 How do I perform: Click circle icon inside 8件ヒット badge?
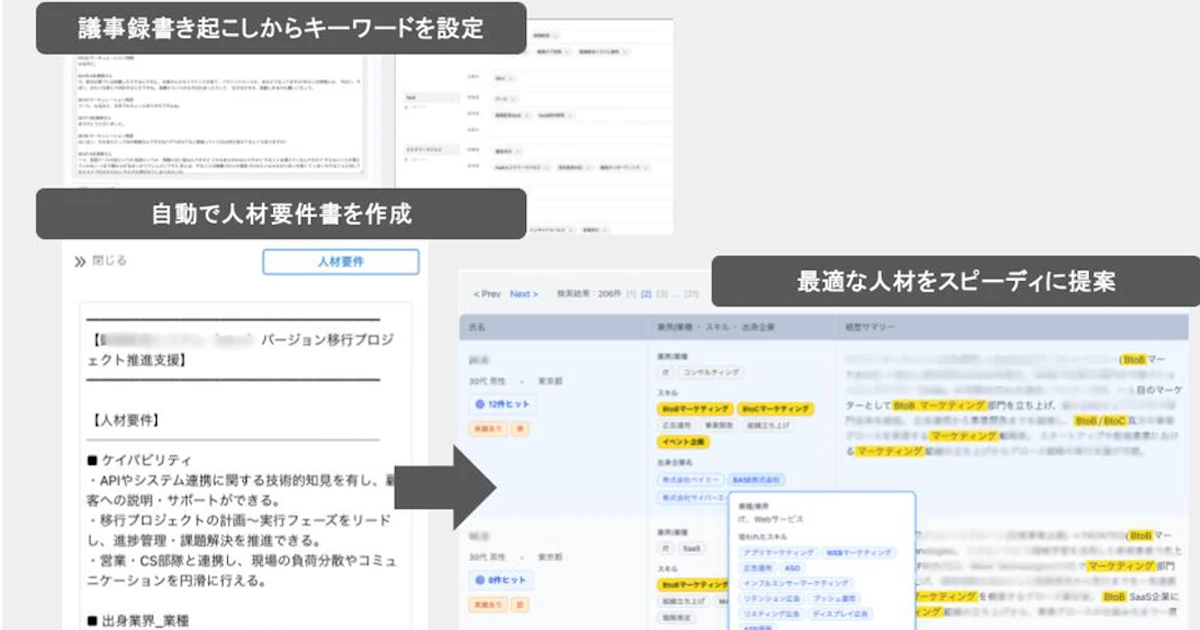click(479, 579)
